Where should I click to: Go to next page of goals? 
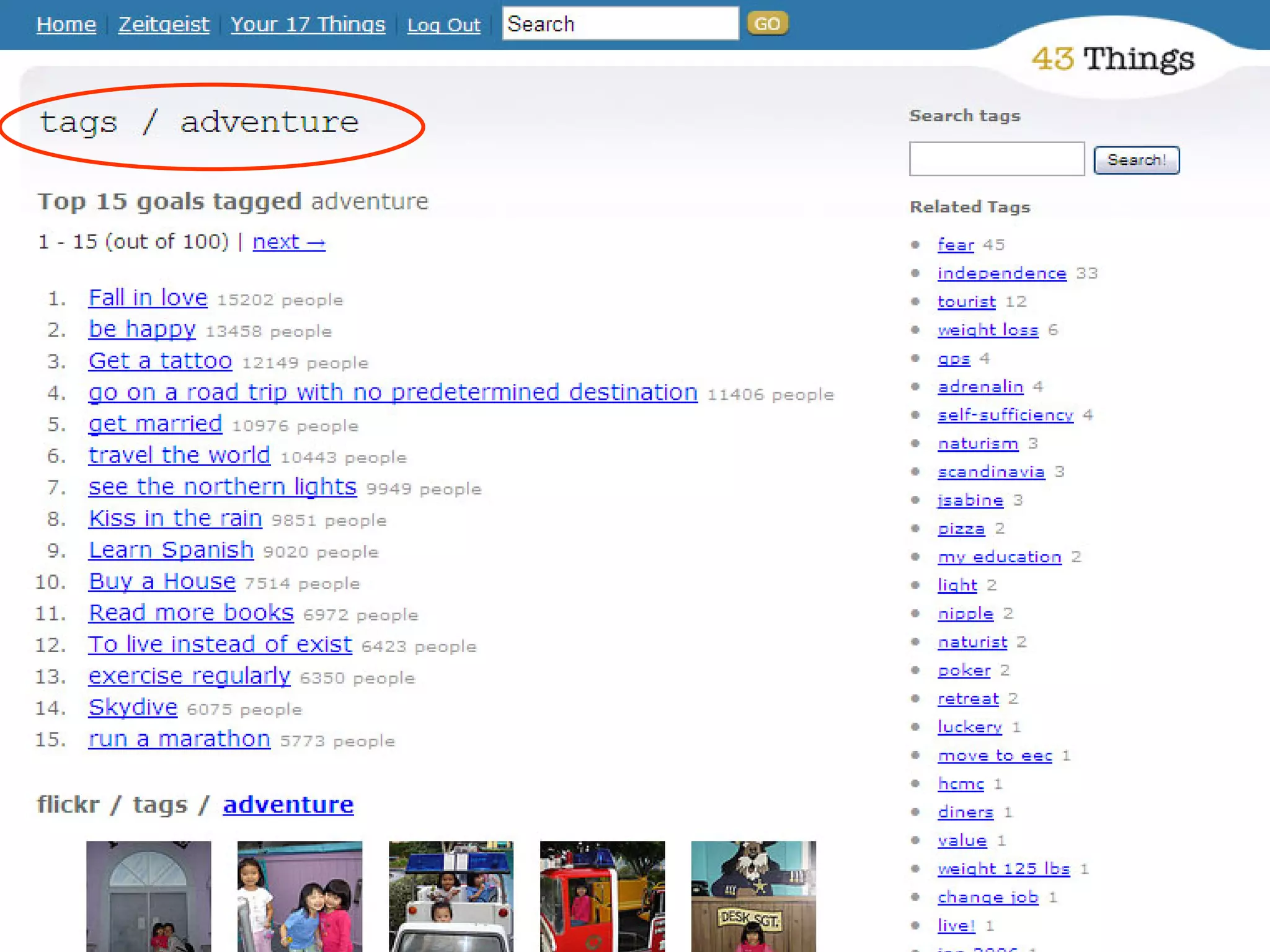click(288, 242)
